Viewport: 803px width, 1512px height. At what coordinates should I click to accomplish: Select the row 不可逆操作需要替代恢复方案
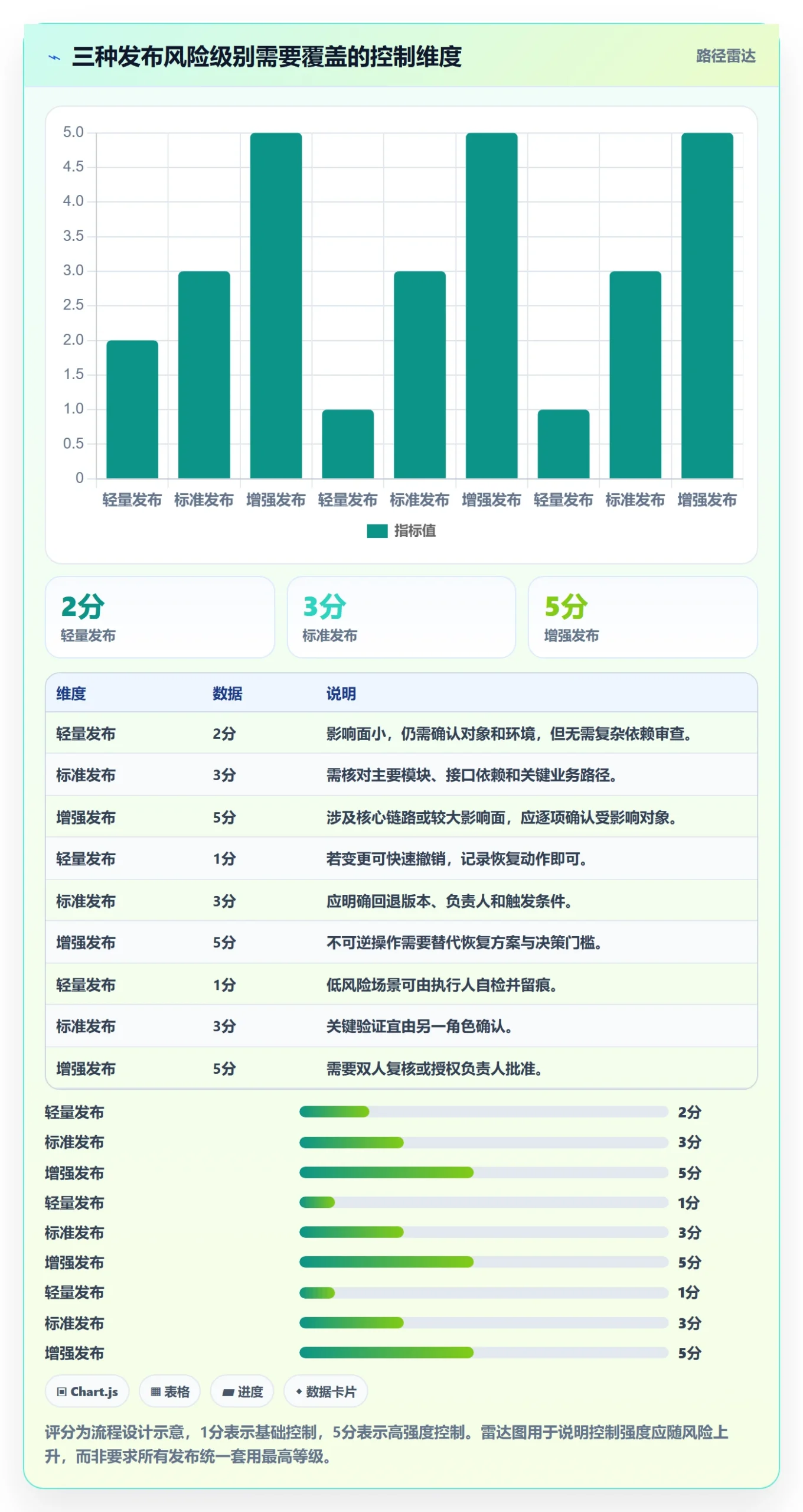(401, 943)
